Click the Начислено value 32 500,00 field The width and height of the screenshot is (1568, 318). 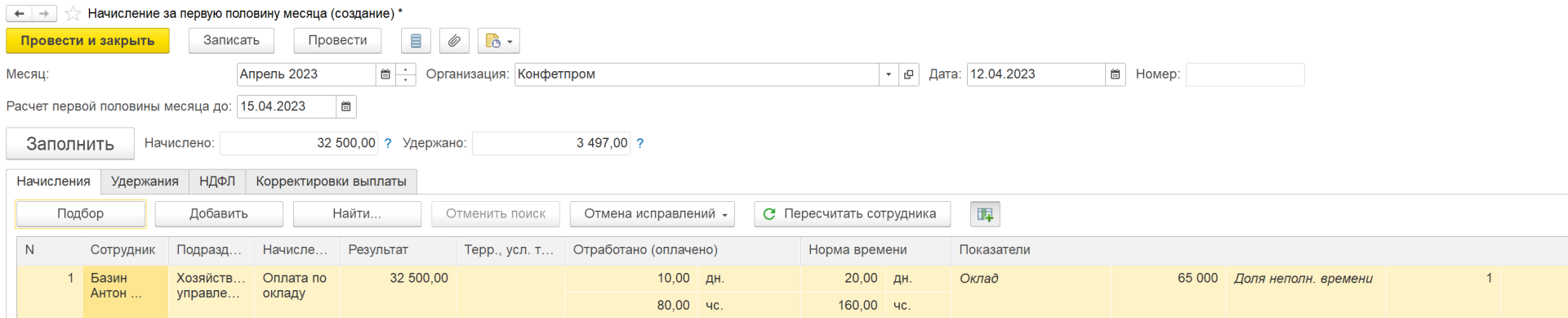299,143
